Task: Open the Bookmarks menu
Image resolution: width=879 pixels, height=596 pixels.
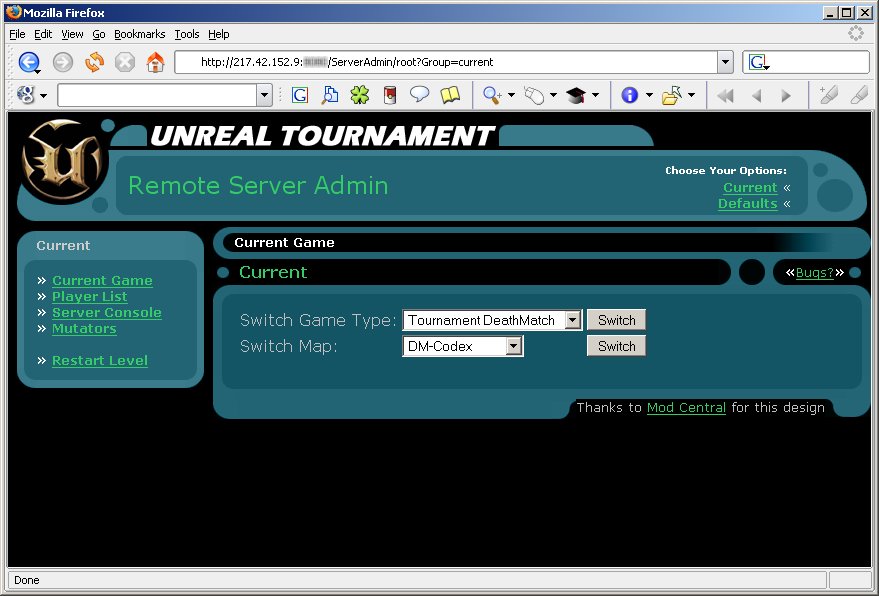Action: click(139, 34)
